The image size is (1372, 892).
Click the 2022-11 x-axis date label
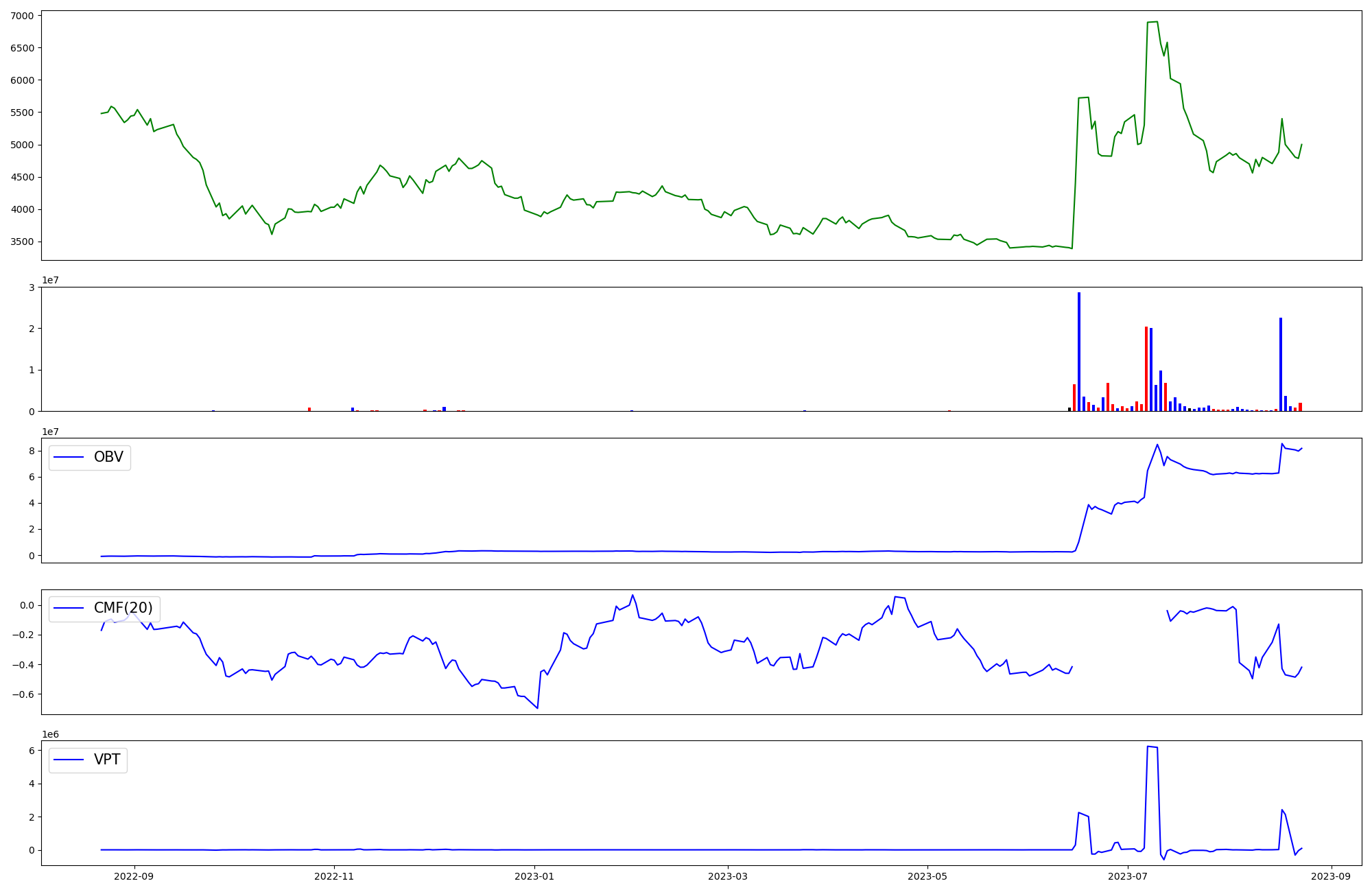point(334,876)
